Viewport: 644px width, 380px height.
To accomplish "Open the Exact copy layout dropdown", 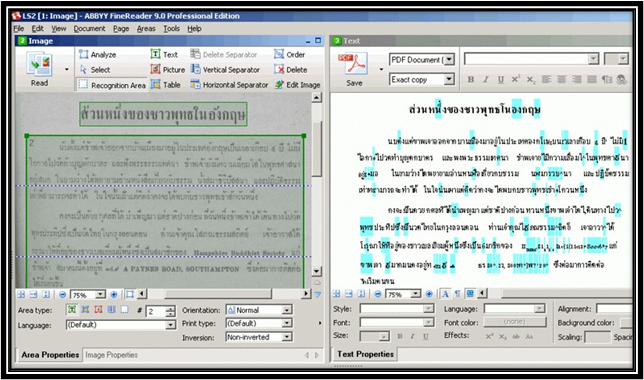I will (x=449, y=79).
